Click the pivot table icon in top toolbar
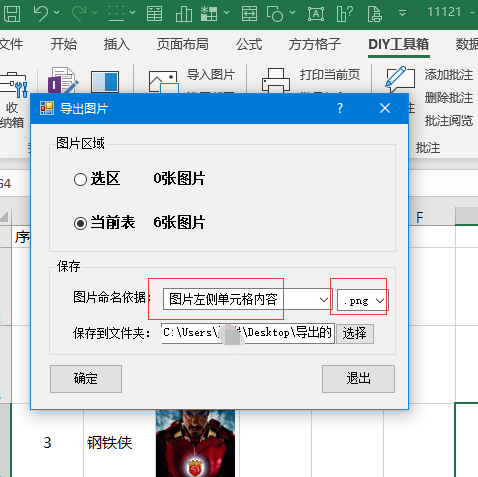This screenshot has width=478, height=477. (x=209, y=13)
